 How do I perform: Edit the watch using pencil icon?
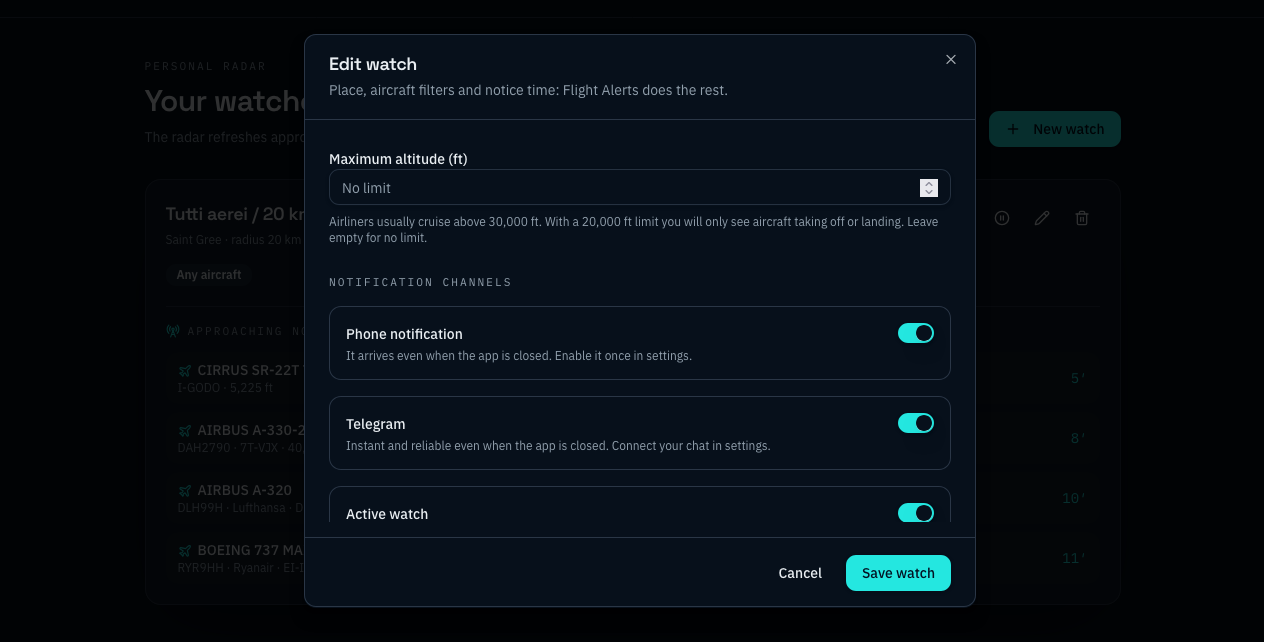click(1042, 218)
